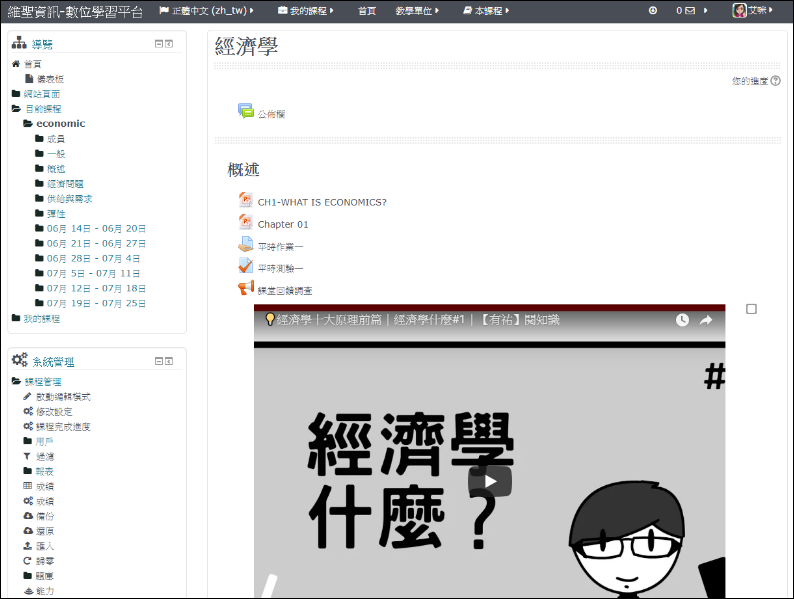The height and width of the screenshot is (599, 794).
Task: Collapse the 系統管理 block with minus button
Action: (x=158, y=361)
